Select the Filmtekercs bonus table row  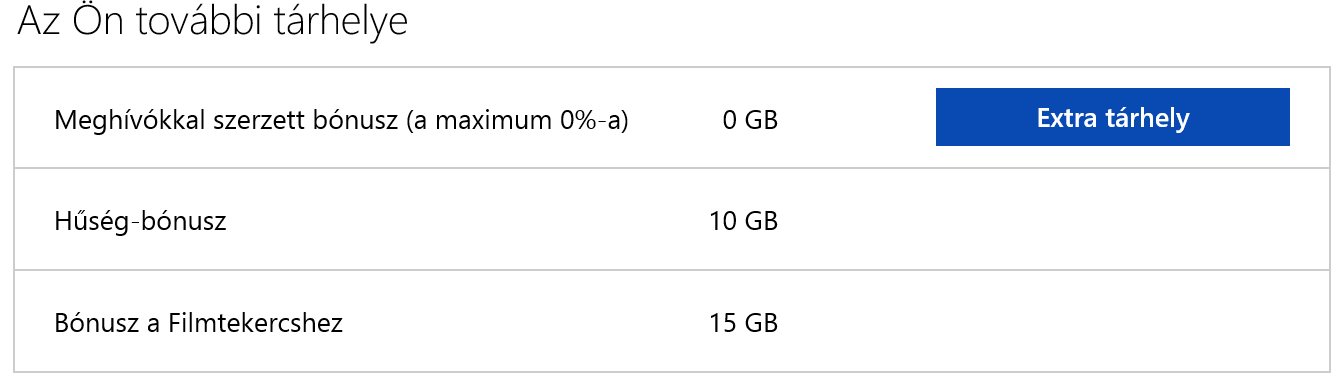(x=671, y=321)
